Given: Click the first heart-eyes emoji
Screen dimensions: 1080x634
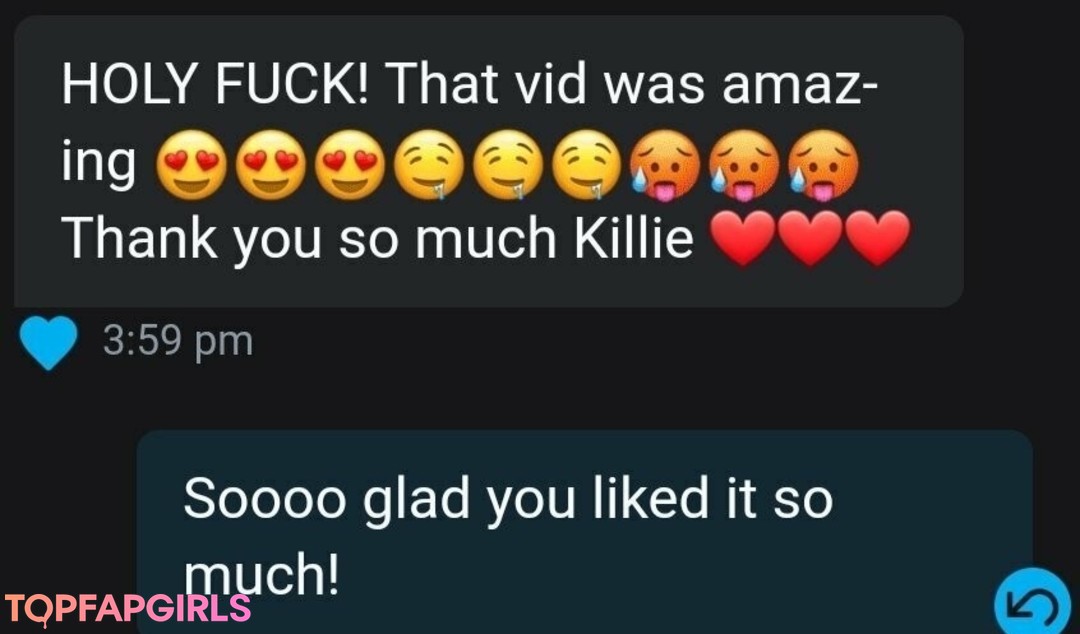Looking at the screenshot, I should coord(191,165).
